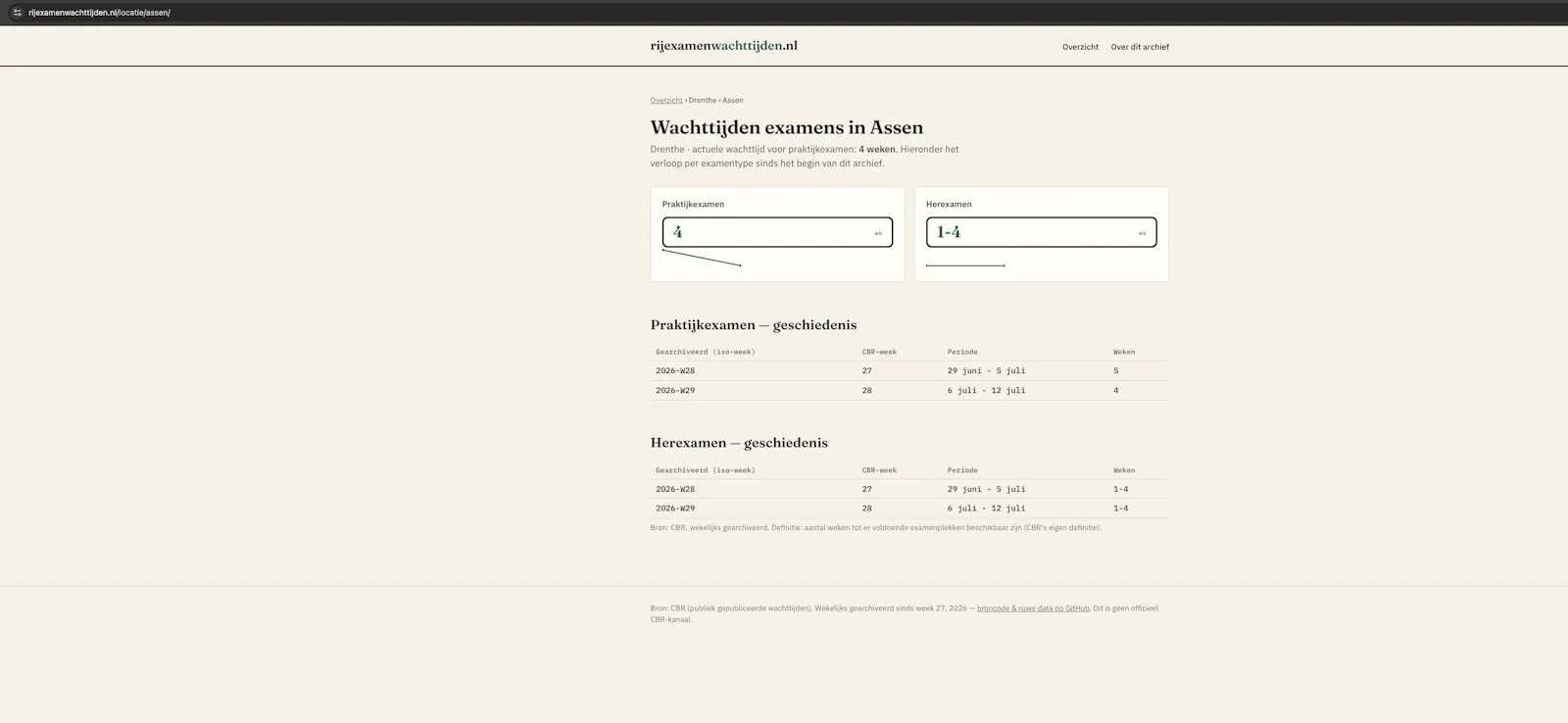Go to Overzicht in the top navigation
Viewport: 1568px width, 723px height.
[1080, 47]
